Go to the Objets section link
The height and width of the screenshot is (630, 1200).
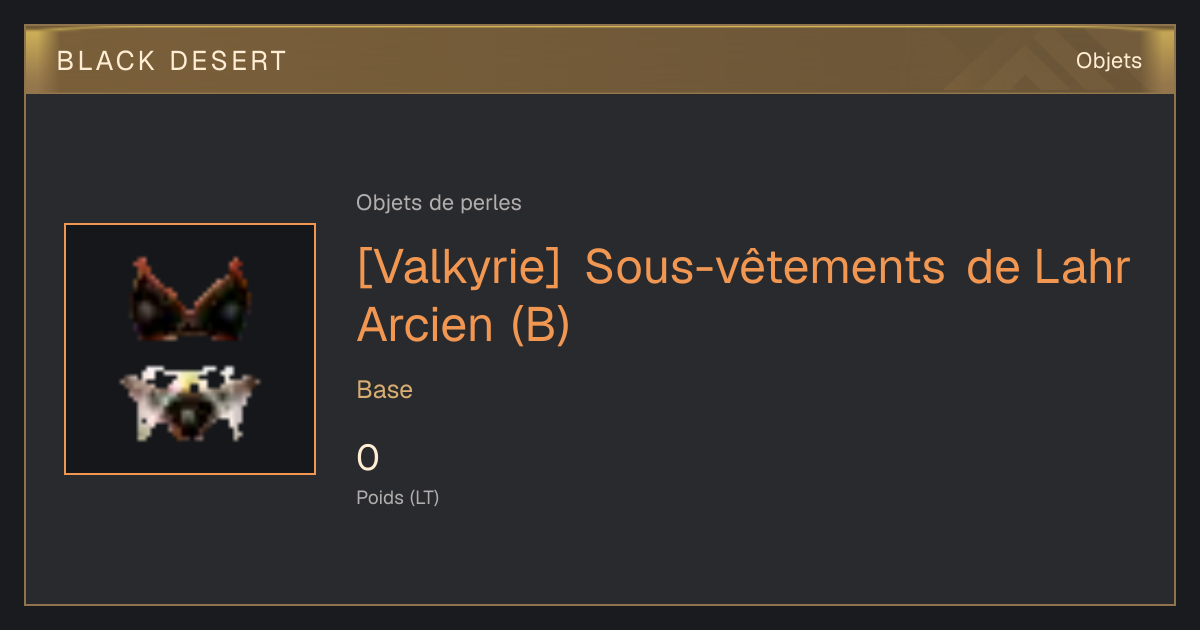point(1109,61)
